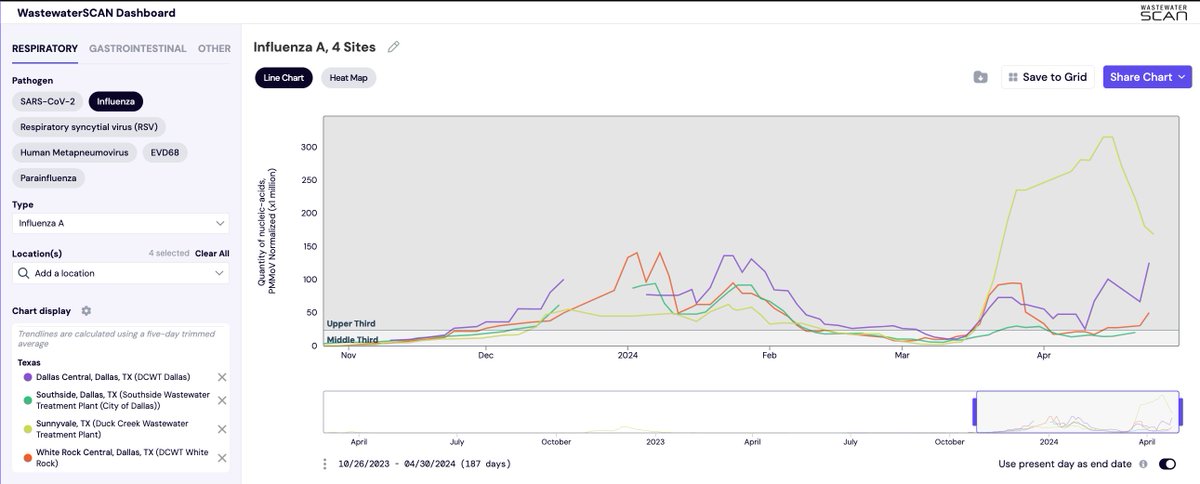Click Save to Grid button

click(x=1048, y=77)
